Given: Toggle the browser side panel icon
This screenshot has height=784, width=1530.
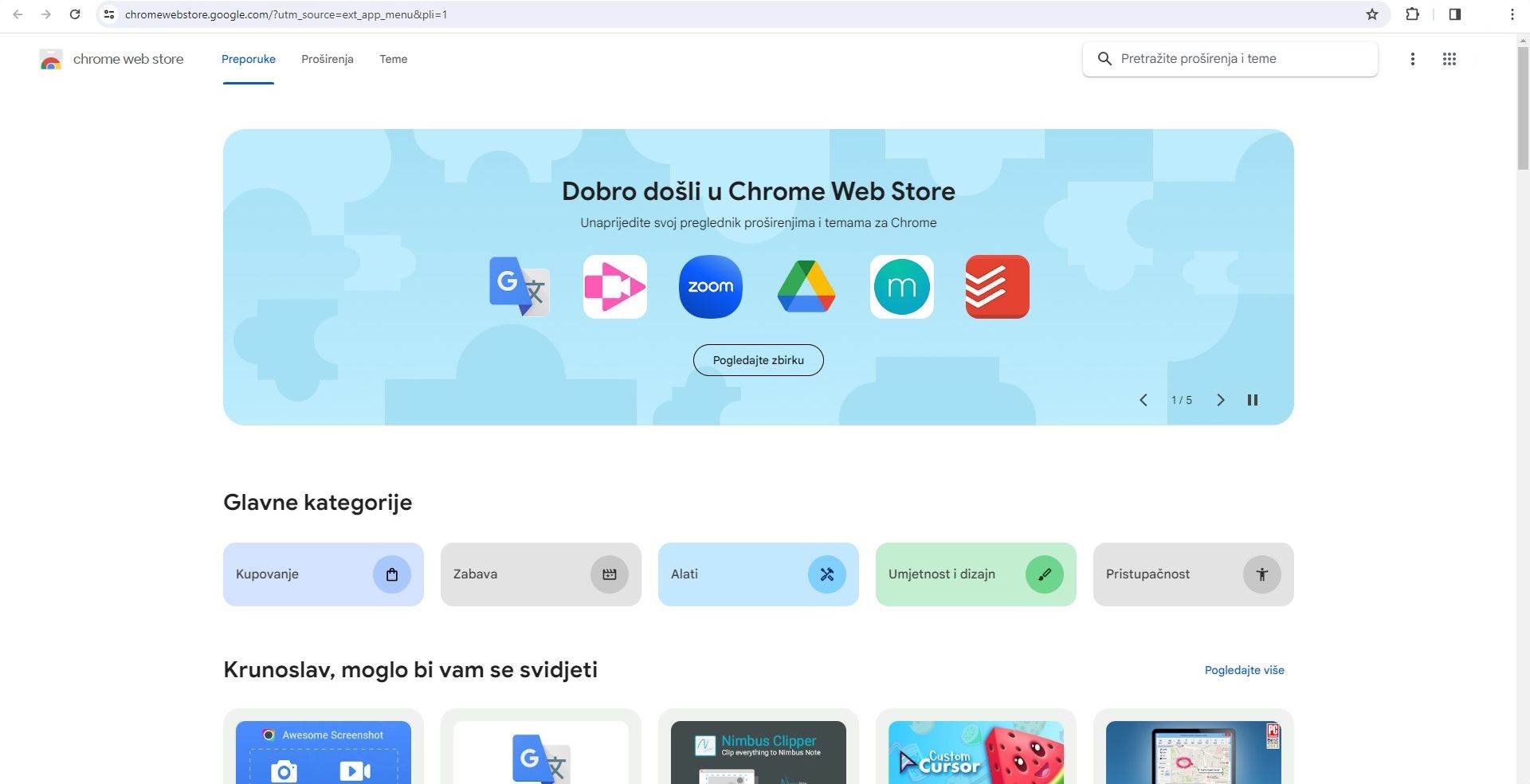Looking at the screenshot, I should pos(1455,14).
